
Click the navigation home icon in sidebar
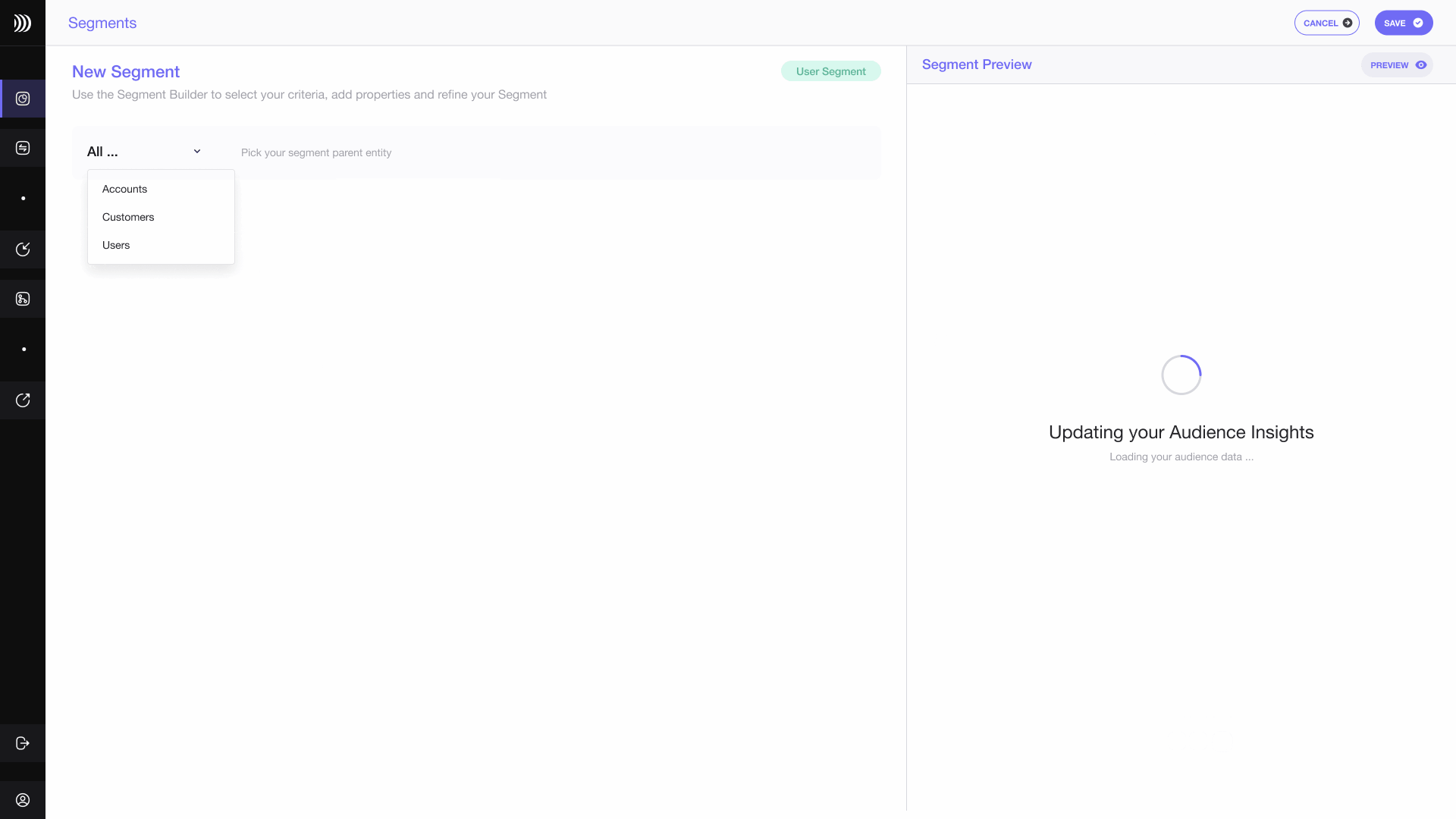22,22
